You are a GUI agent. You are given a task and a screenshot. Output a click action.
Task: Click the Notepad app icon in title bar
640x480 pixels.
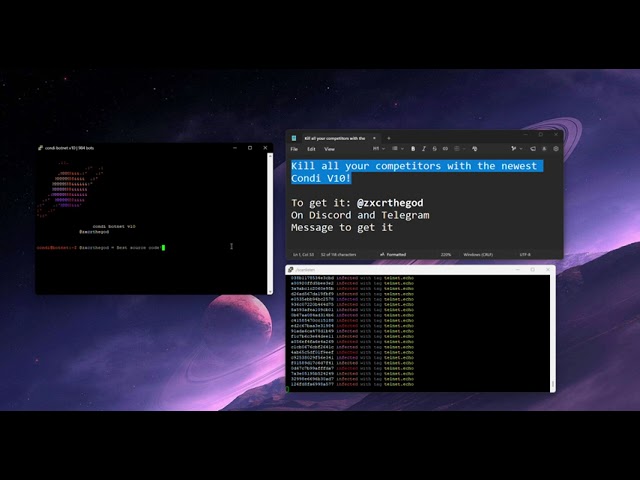294,138
